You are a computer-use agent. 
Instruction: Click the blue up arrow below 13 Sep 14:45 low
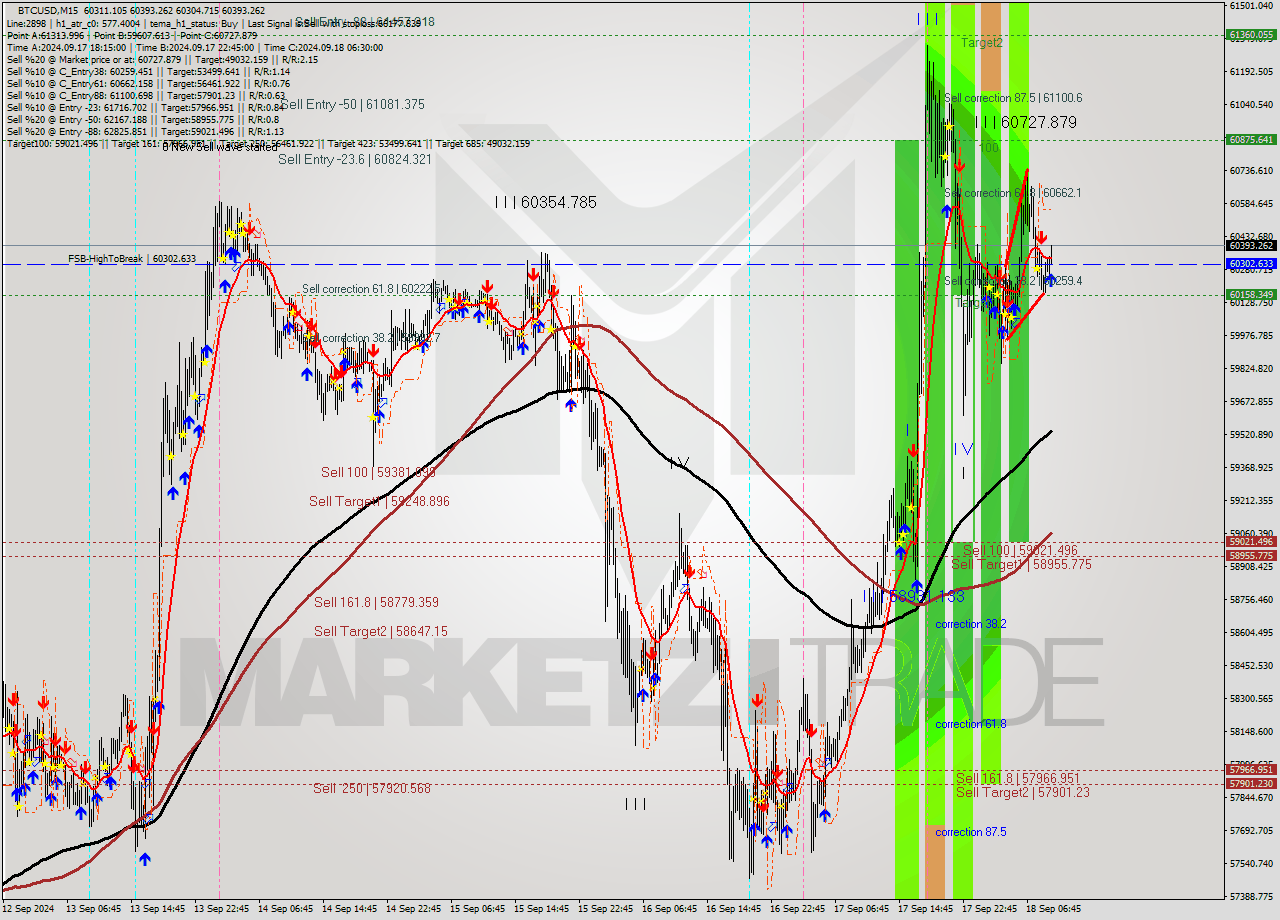click(x=145, y=858)
